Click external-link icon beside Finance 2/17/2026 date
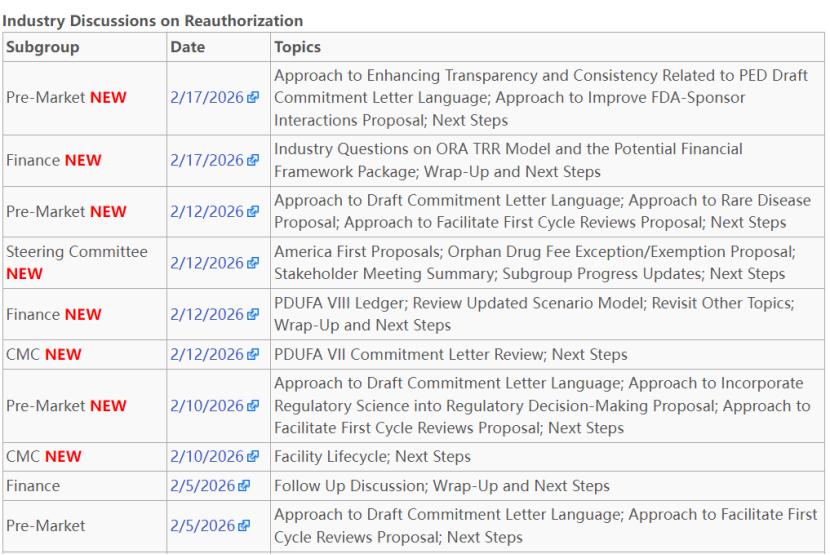The image size is (830, 555). [x=253, y=158]
